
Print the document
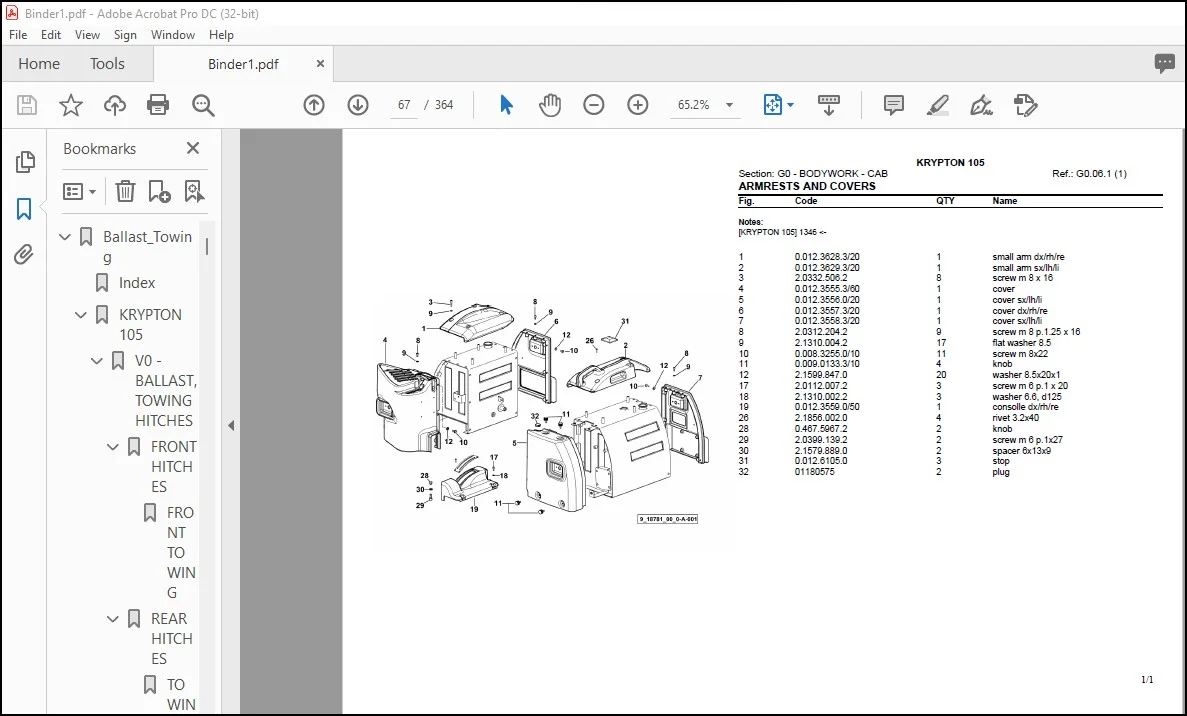(x=157, y=105)
